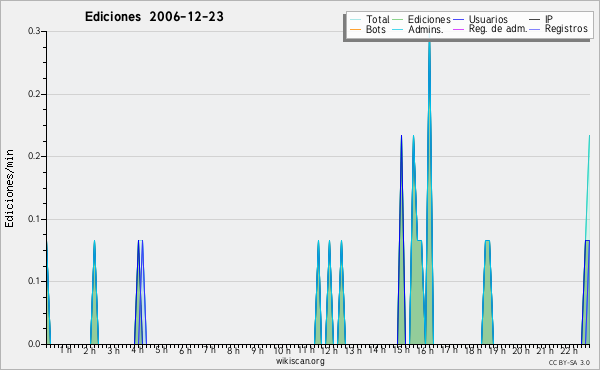Click the 14 h x-axis label
The height and width of the screenshot is (370, 600).
377,350
